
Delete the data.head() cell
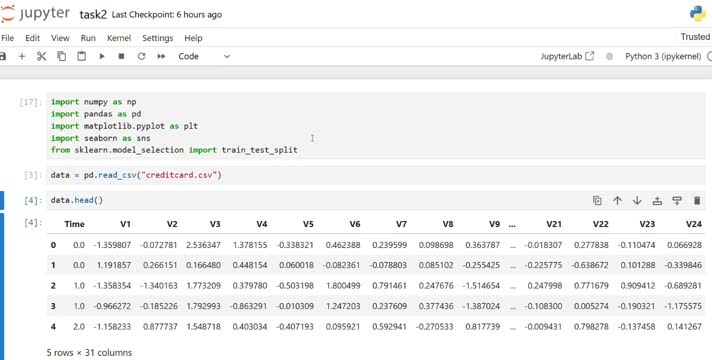point(697,201)
